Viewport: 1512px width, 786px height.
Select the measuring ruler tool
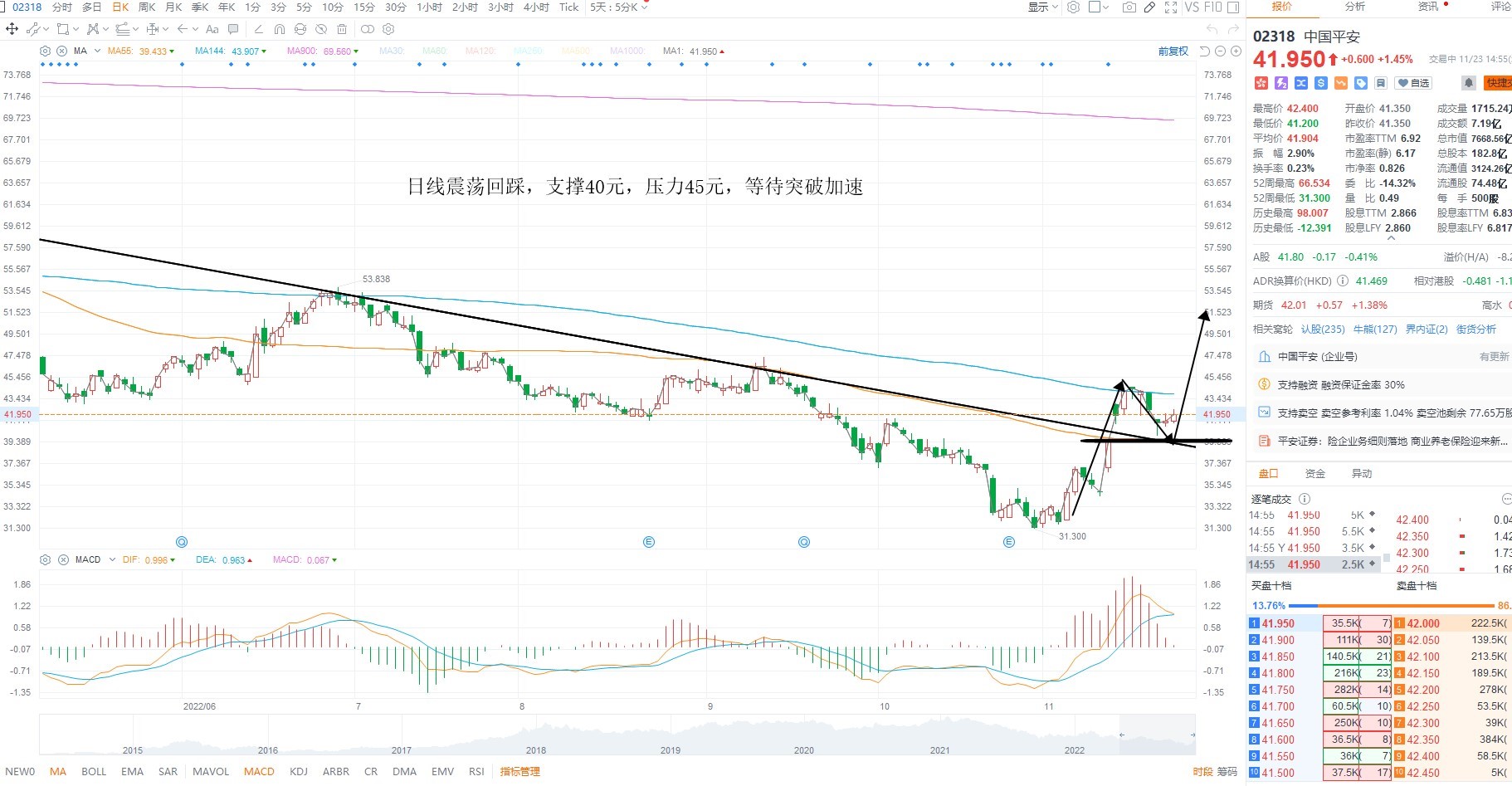tap(152, 29)
